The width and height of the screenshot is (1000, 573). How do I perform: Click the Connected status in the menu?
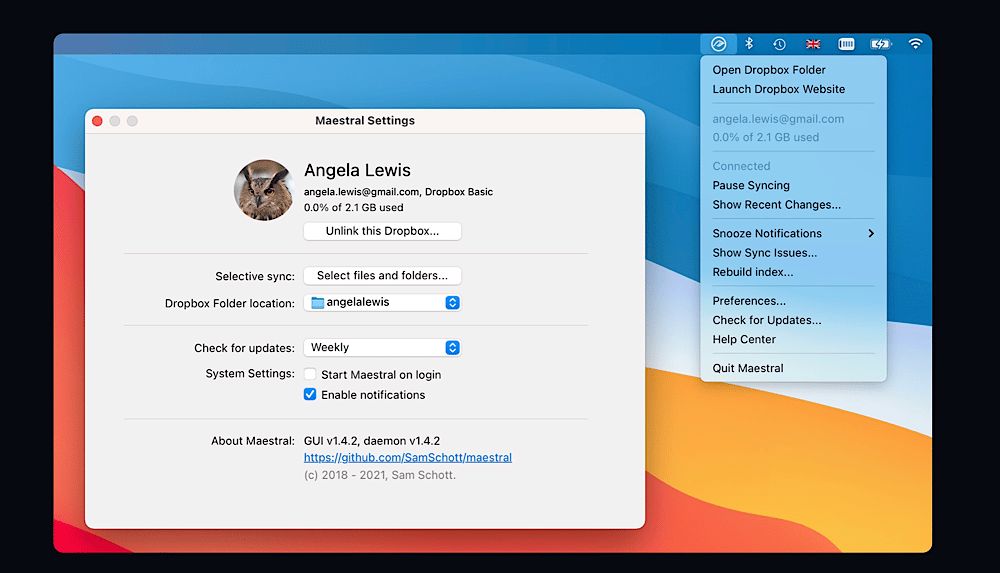[741, 166]
